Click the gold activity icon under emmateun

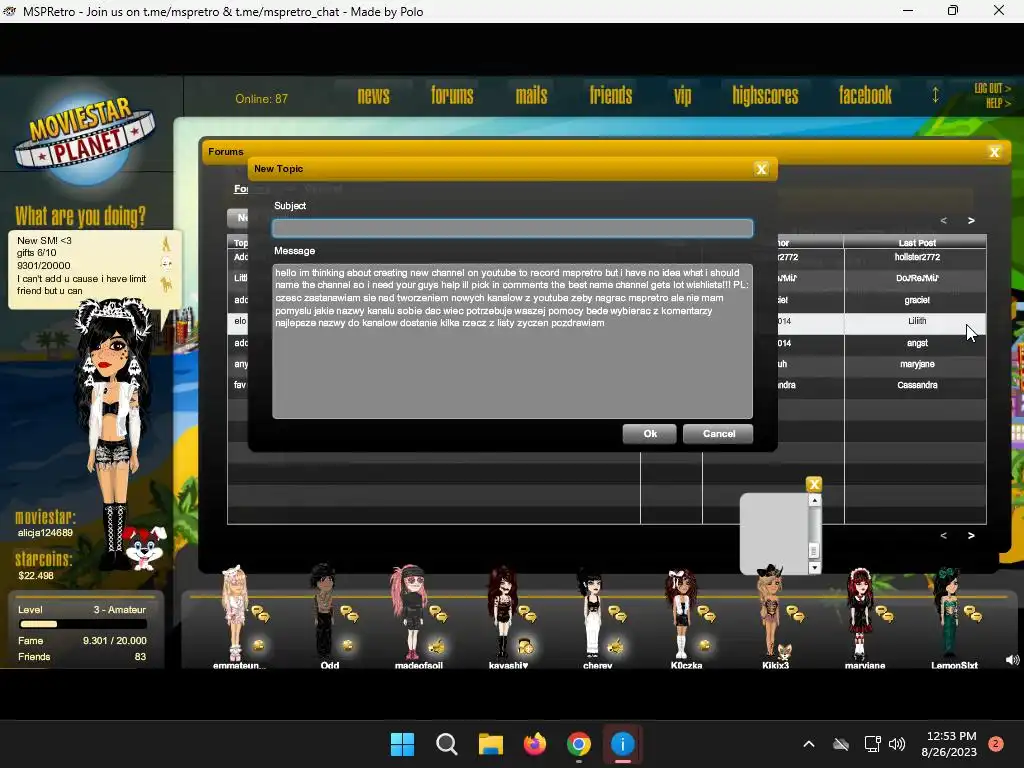coord(259,645)
